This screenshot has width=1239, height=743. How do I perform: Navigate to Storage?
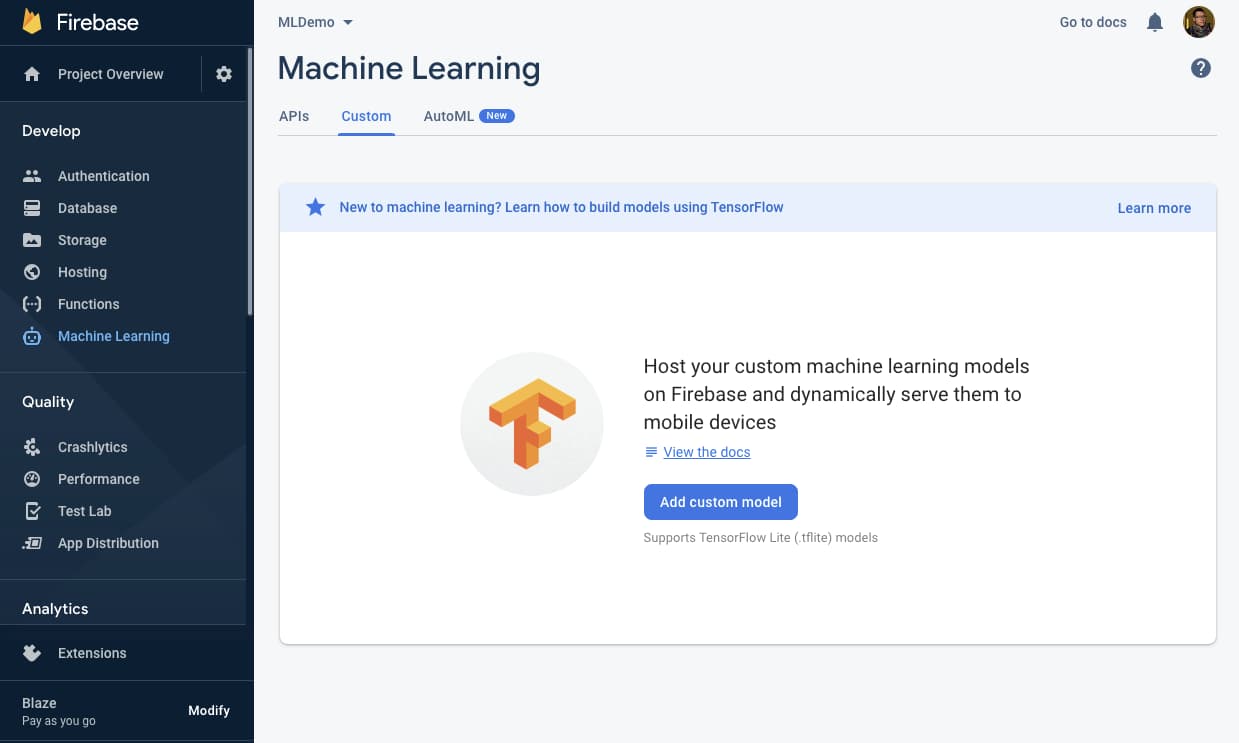point(82,240)
